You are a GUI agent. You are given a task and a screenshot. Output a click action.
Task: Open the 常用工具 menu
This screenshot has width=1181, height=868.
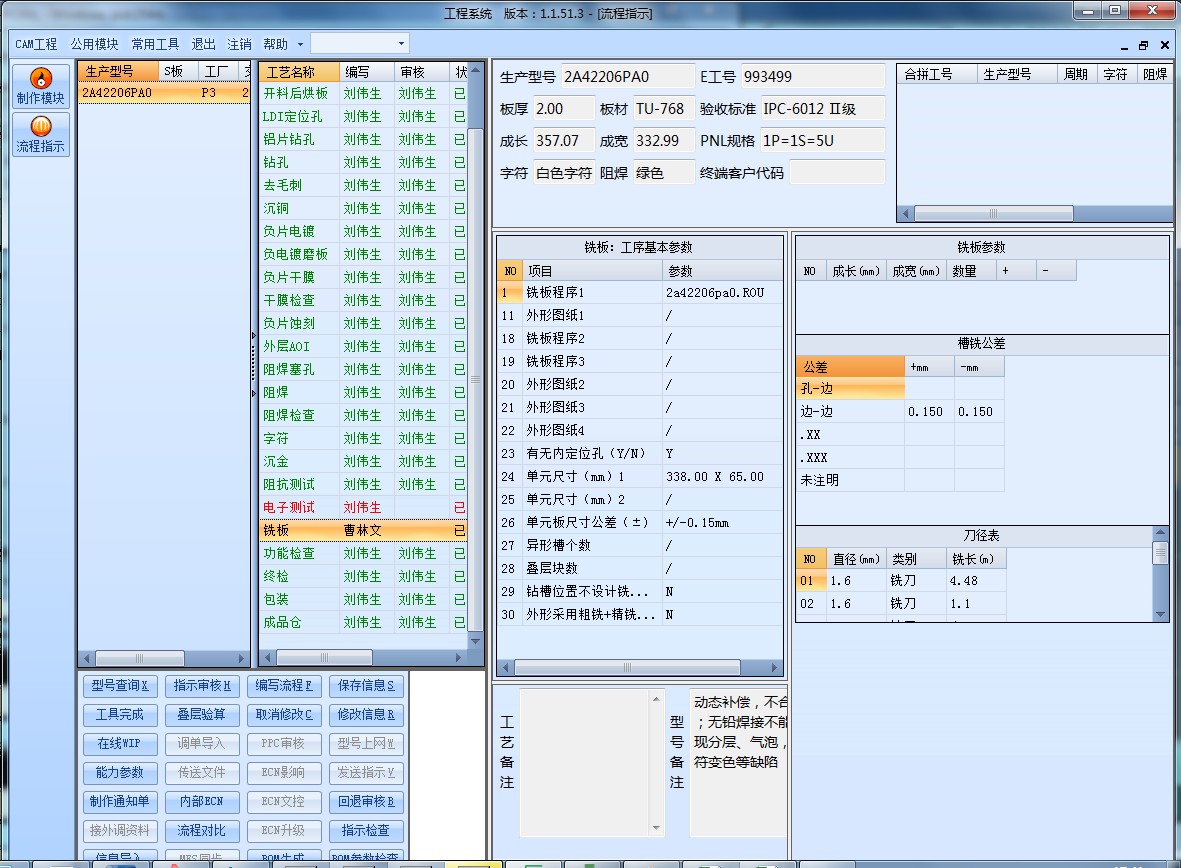(x=155, y=44)
